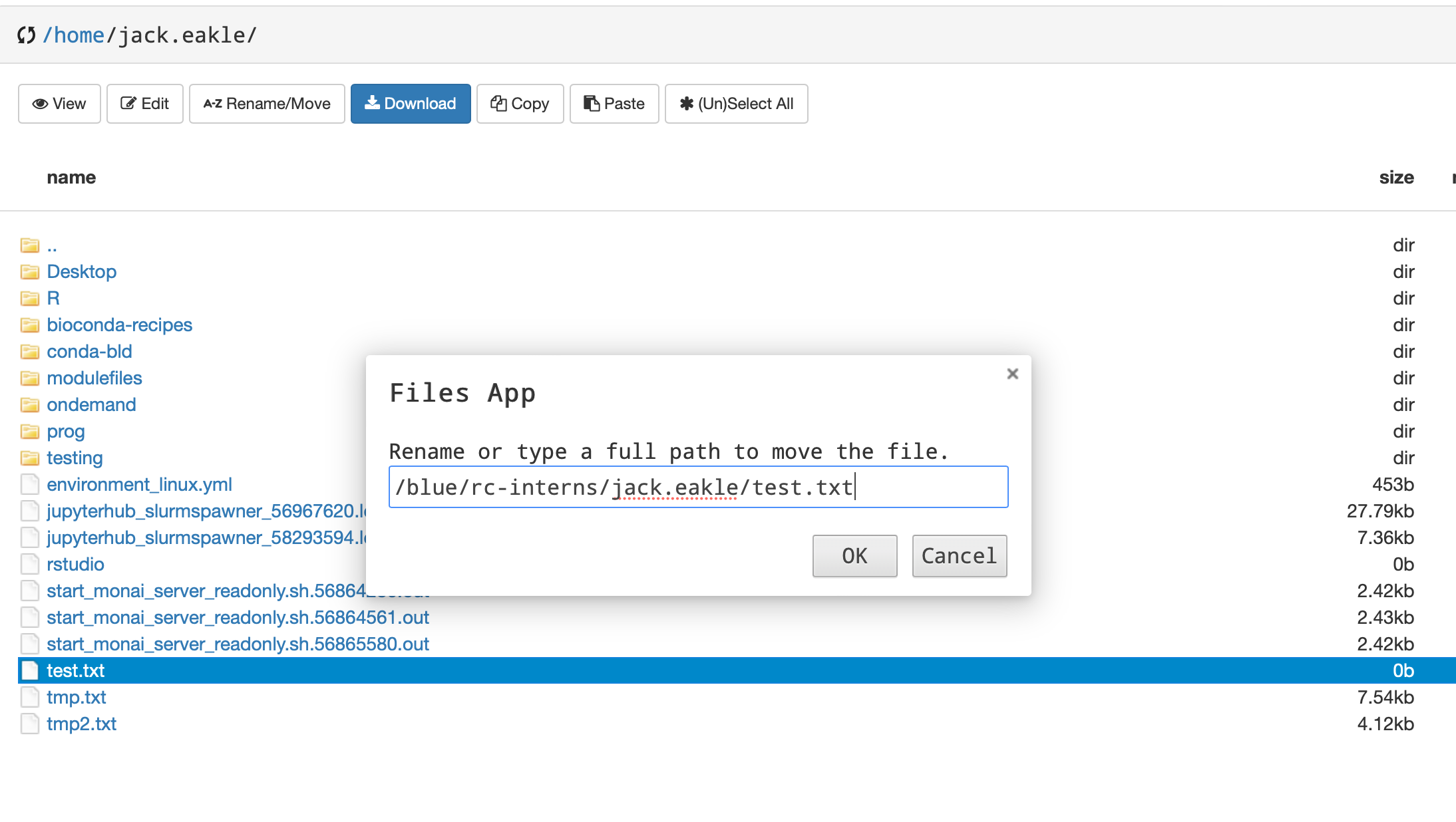Sort the list by the name column header
The height and width of the screenshot is (822, 1456).
[71, 178]
